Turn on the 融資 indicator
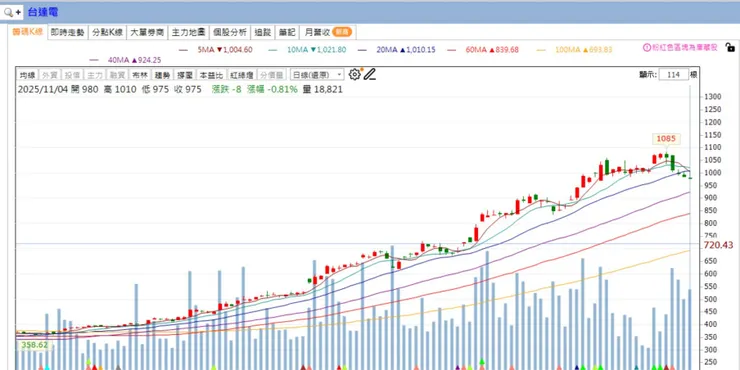The width and height of the screenshot is (740, 370). point(117,75)
